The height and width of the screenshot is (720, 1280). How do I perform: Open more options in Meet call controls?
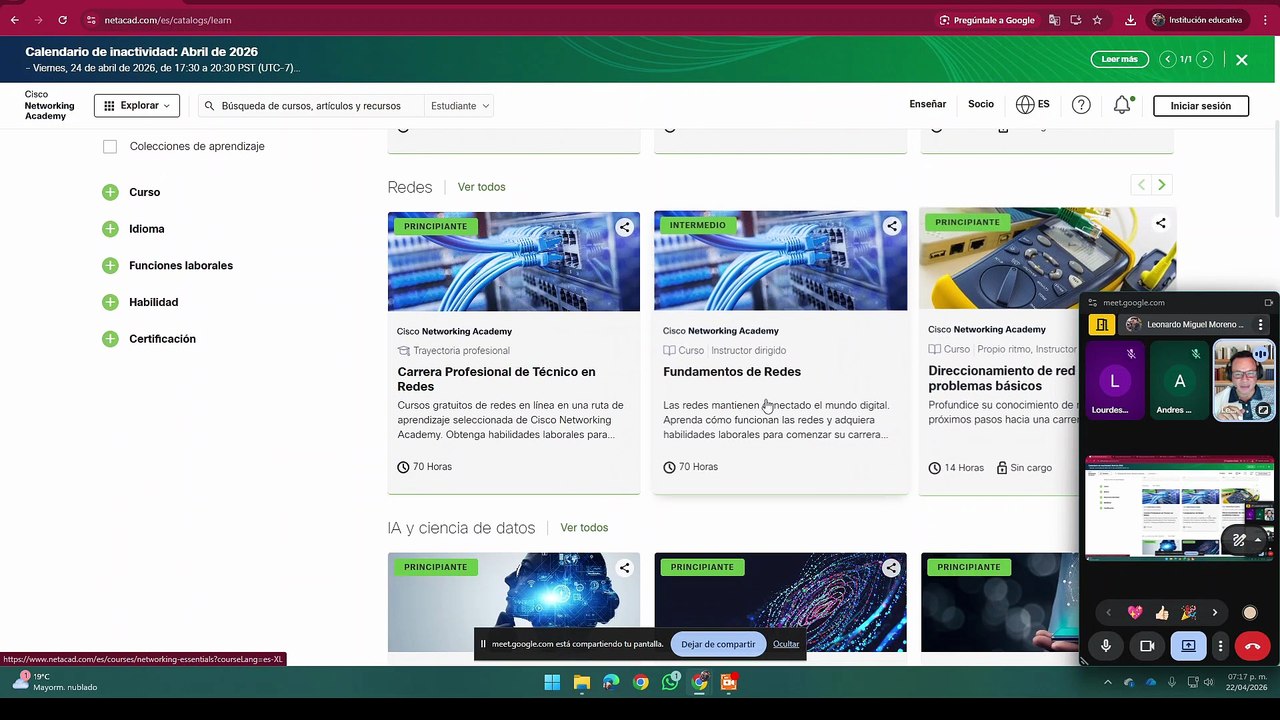pyautogui.click(x=1220, y=646)
